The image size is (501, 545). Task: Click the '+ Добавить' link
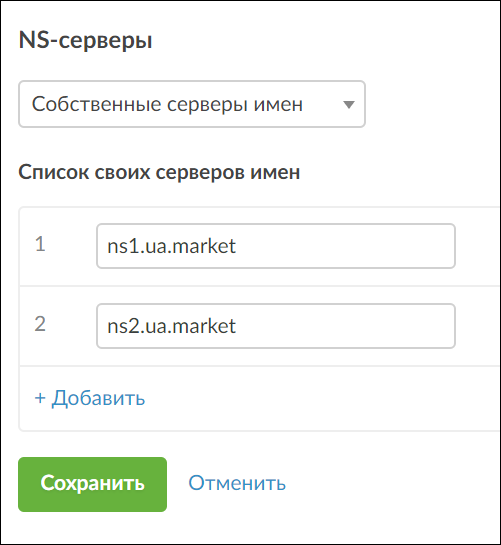90,398
